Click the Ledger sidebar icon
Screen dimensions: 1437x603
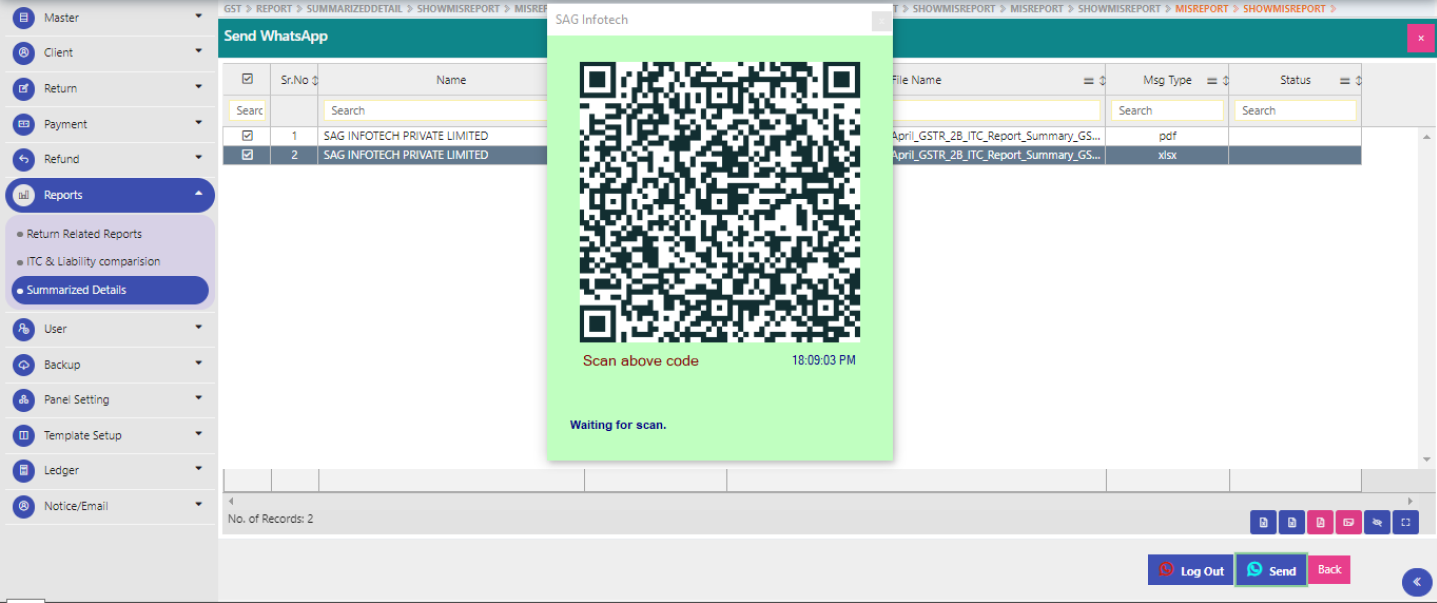coord(24,470)
